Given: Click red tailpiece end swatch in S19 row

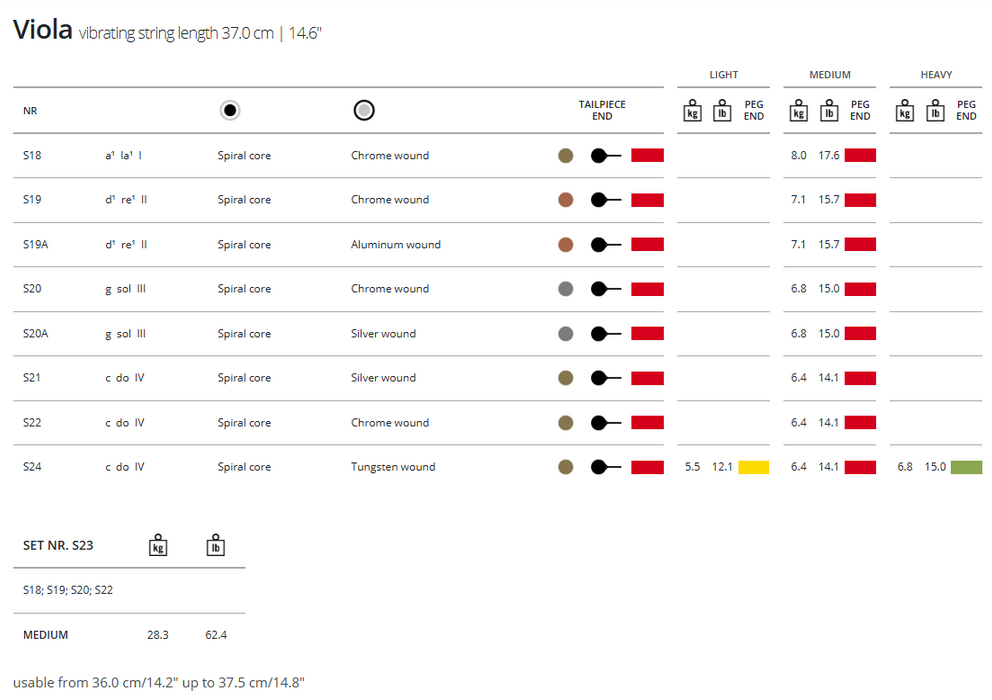Looking at the screenshot, I should (647, 200).
